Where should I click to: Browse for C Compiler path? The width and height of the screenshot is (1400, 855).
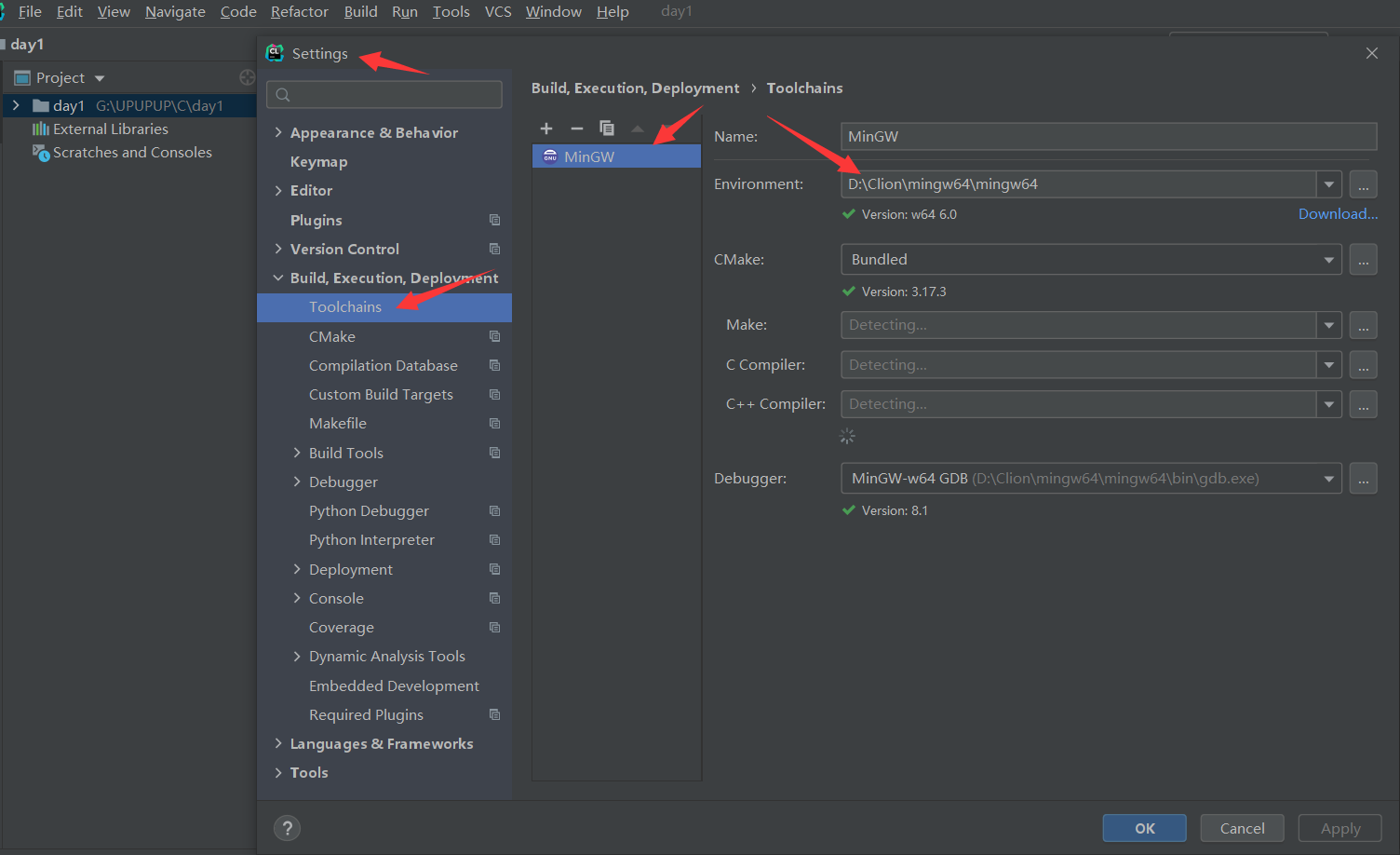click(x=1363, y=365)
